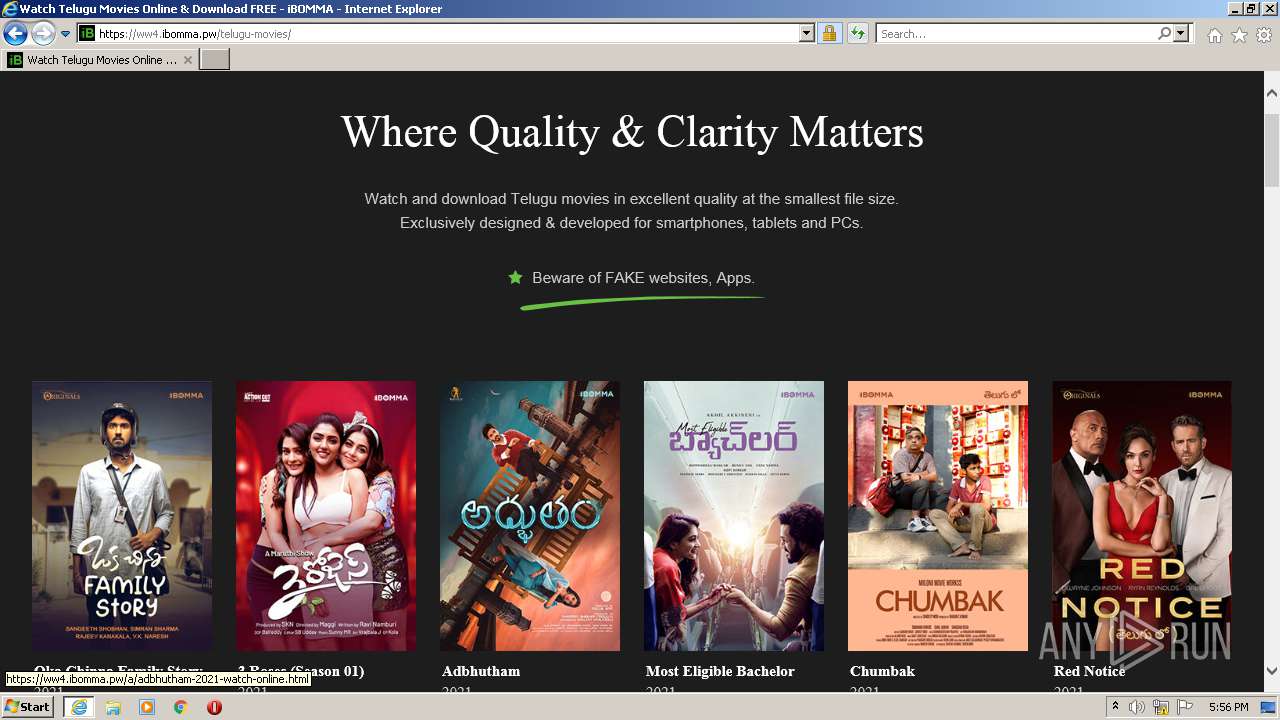The image size is (1280, 720).
Task: Open the 3 Roses movie poster
Action: click(326, 516)
